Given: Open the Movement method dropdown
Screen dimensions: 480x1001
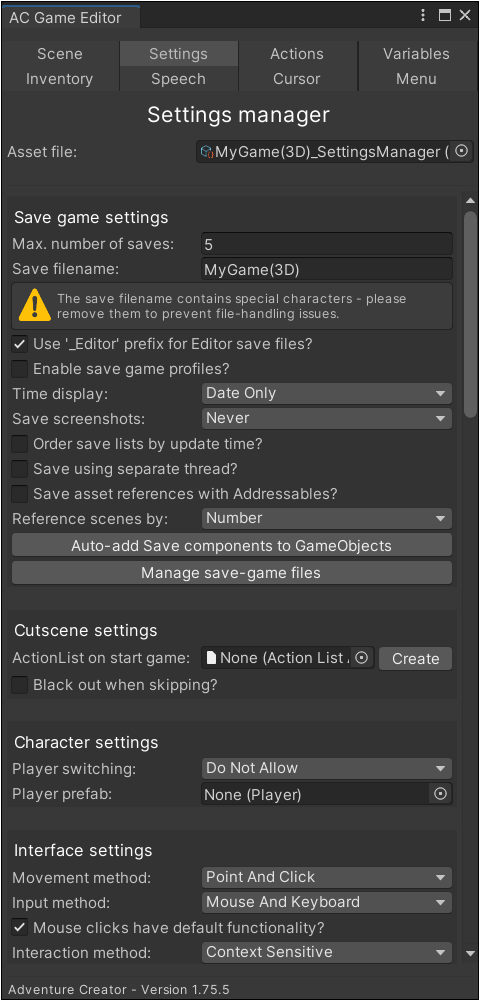Looking at the screenshot, I should coord(327,877).
